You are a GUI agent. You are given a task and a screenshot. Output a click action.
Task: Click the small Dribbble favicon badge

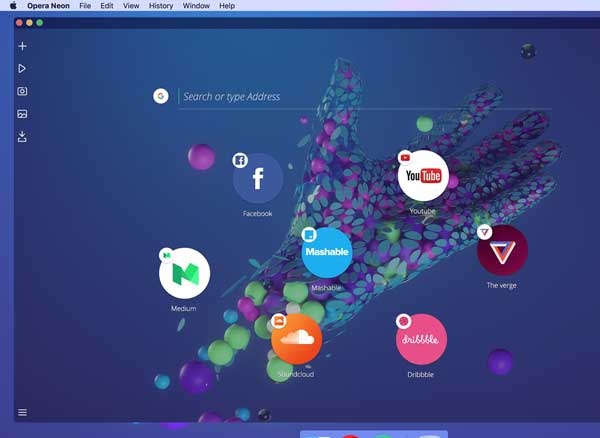[x=404, y=321]
